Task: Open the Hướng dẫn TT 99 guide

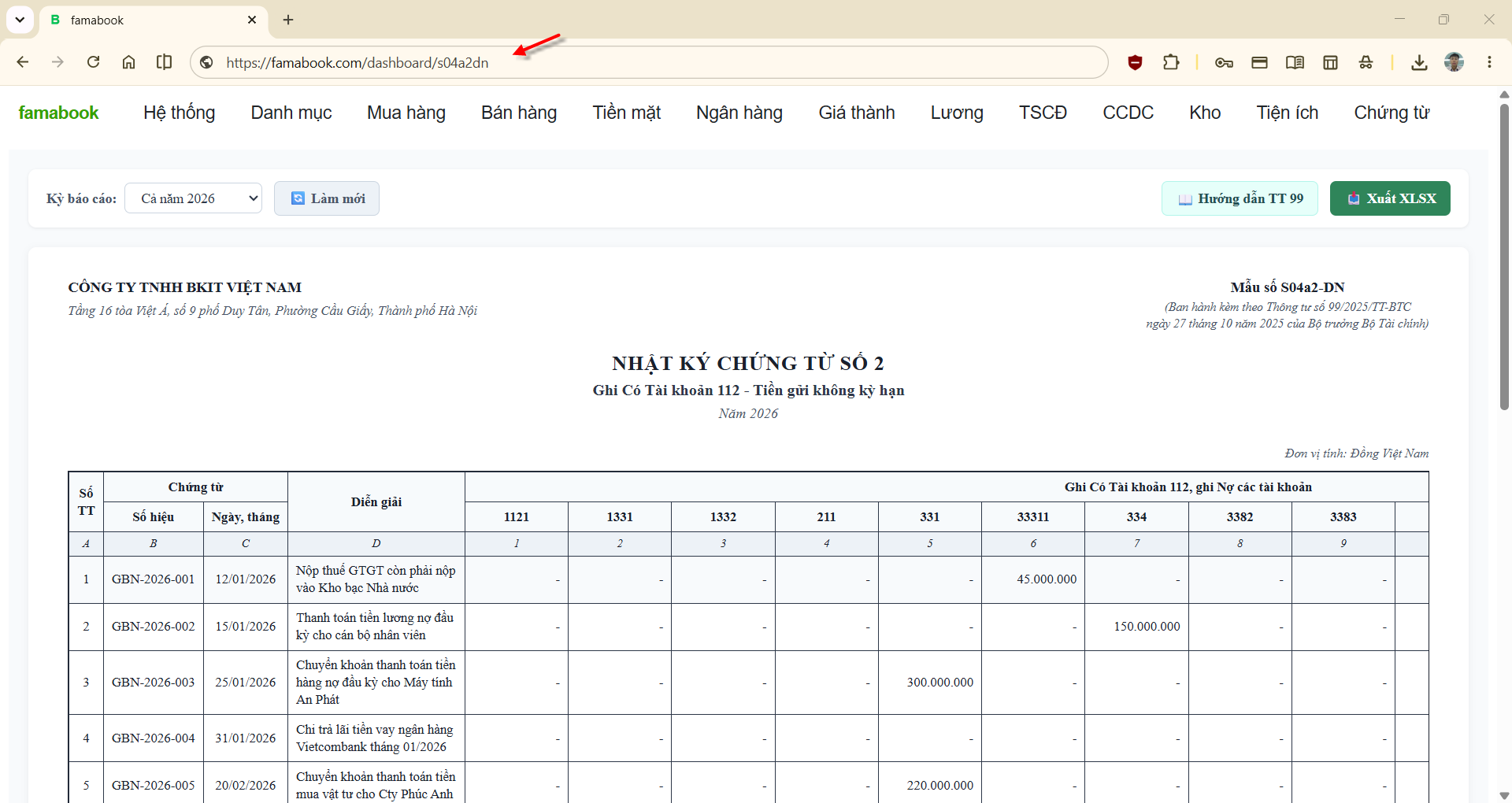Action: click(1240, 198)
